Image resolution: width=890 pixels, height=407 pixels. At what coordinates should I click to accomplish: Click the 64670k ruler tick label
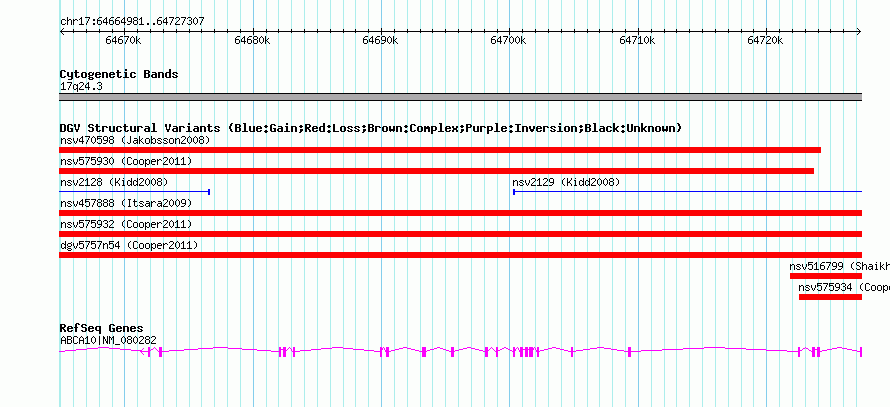pos(123,41)
